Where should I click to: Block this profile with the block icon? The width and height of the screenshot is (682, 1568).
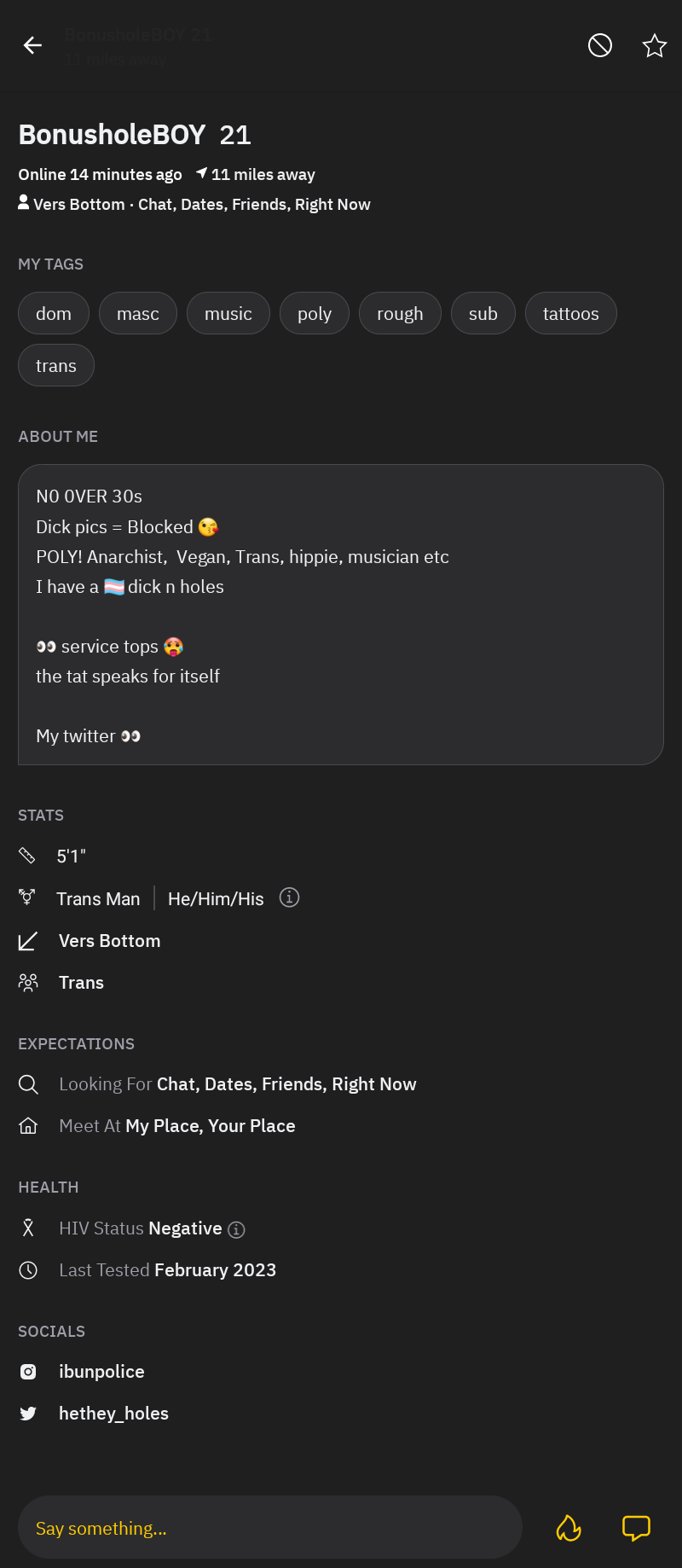pyautogui.click(x=600, y=45)
